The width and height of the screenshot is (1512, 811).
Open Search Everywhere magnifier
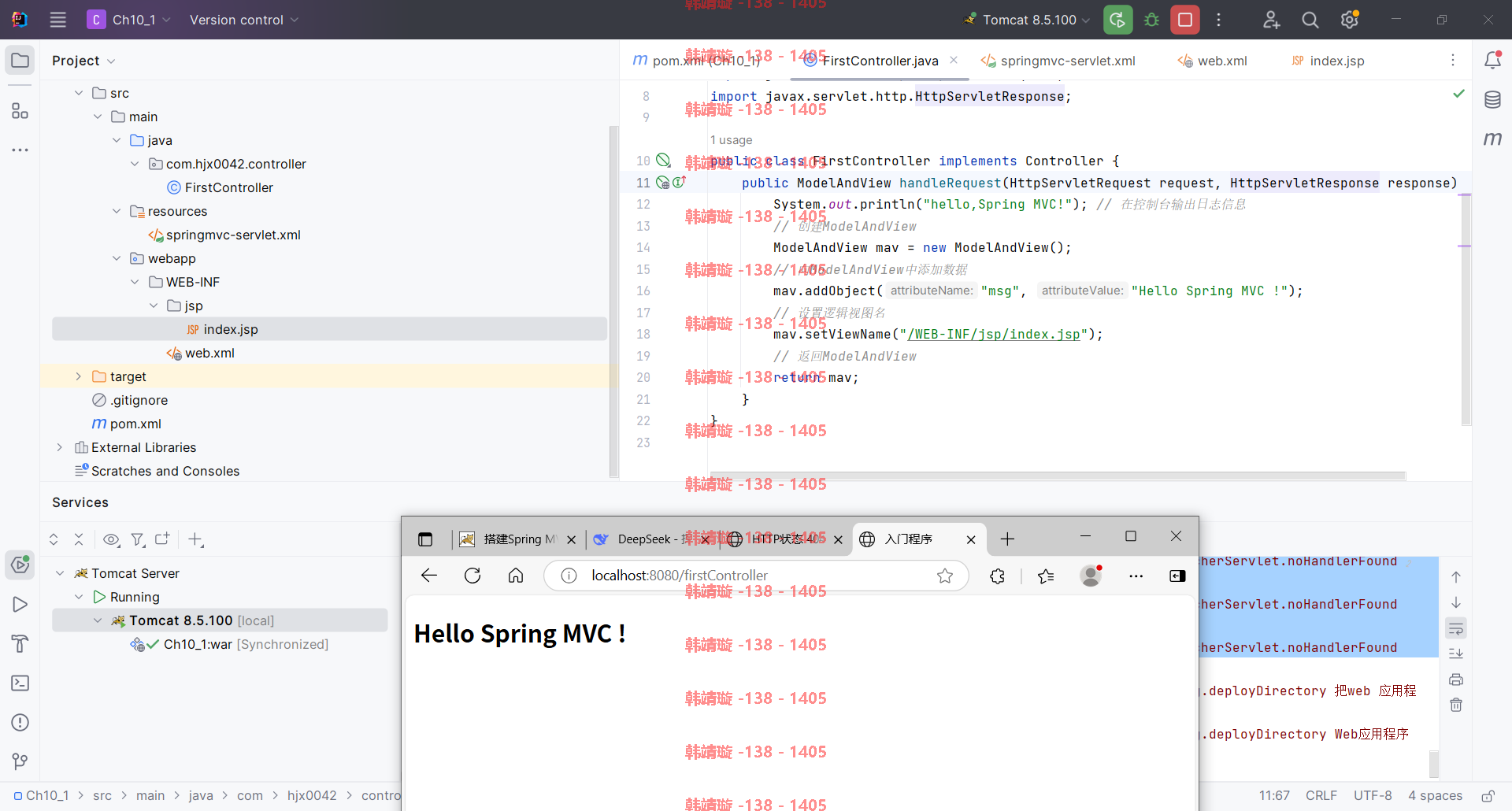(x=1310, y=20)
